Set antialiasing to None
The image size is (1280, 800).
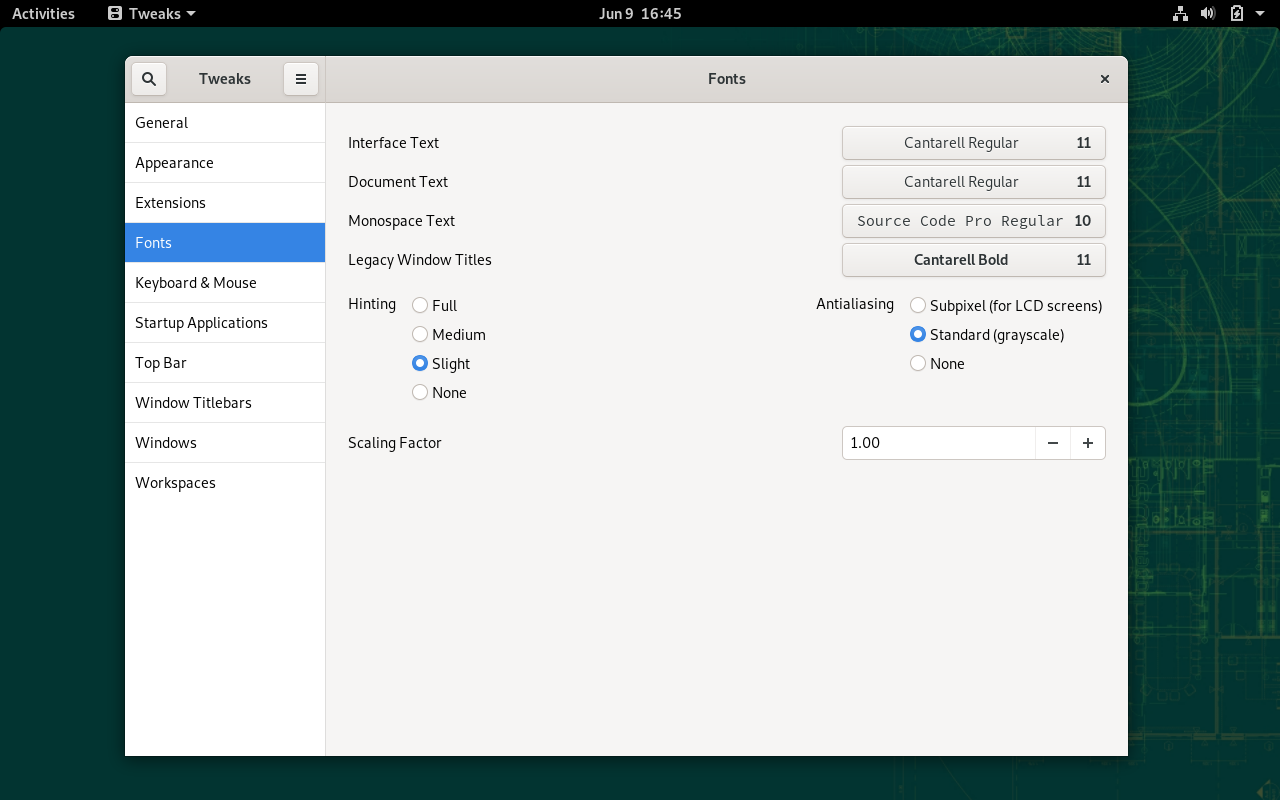tap(918, 364)
